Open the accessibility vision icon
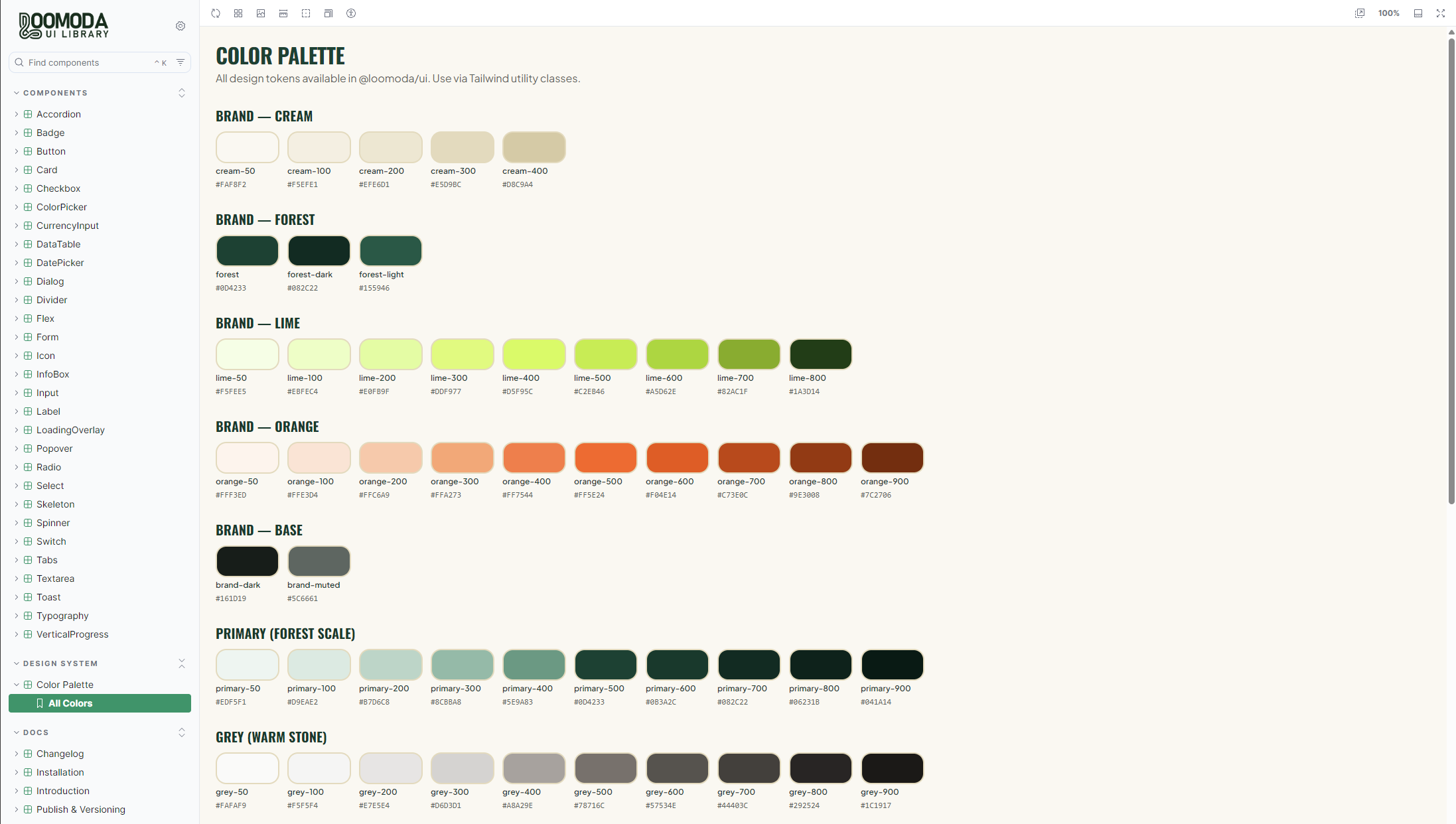 pos(351,13)
